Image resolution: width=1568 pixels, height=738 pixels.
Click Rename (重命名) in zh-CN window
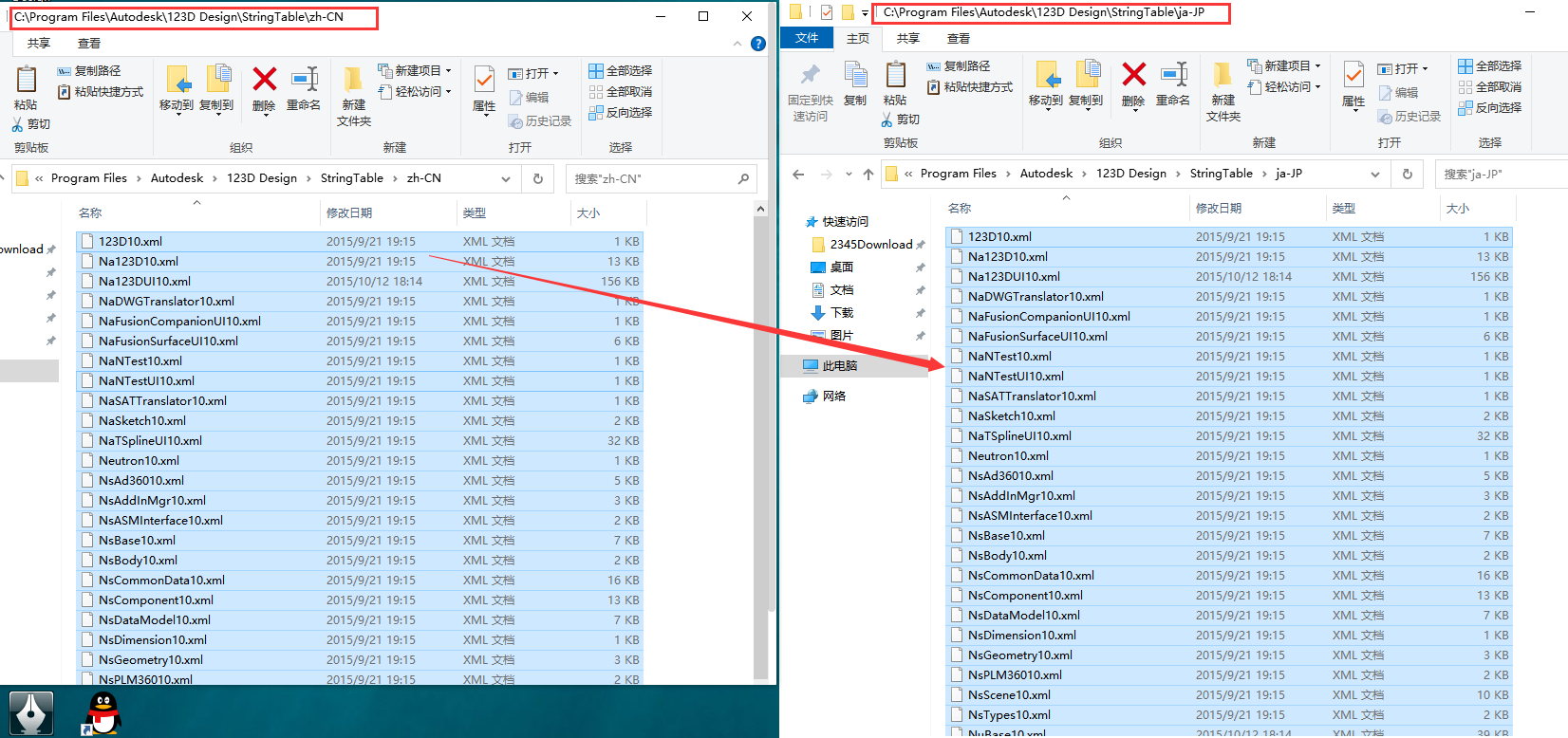point(304,89)
